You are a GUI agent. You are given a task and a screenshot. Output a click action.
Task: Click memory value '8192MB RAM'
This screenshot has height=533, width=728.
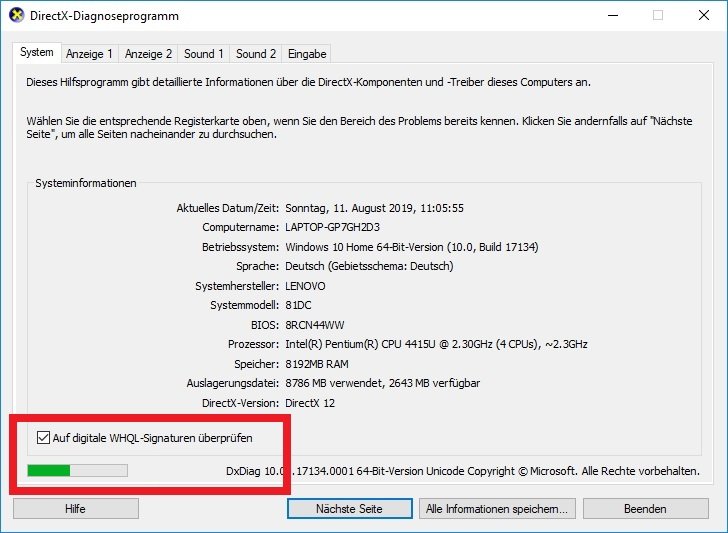317,364
